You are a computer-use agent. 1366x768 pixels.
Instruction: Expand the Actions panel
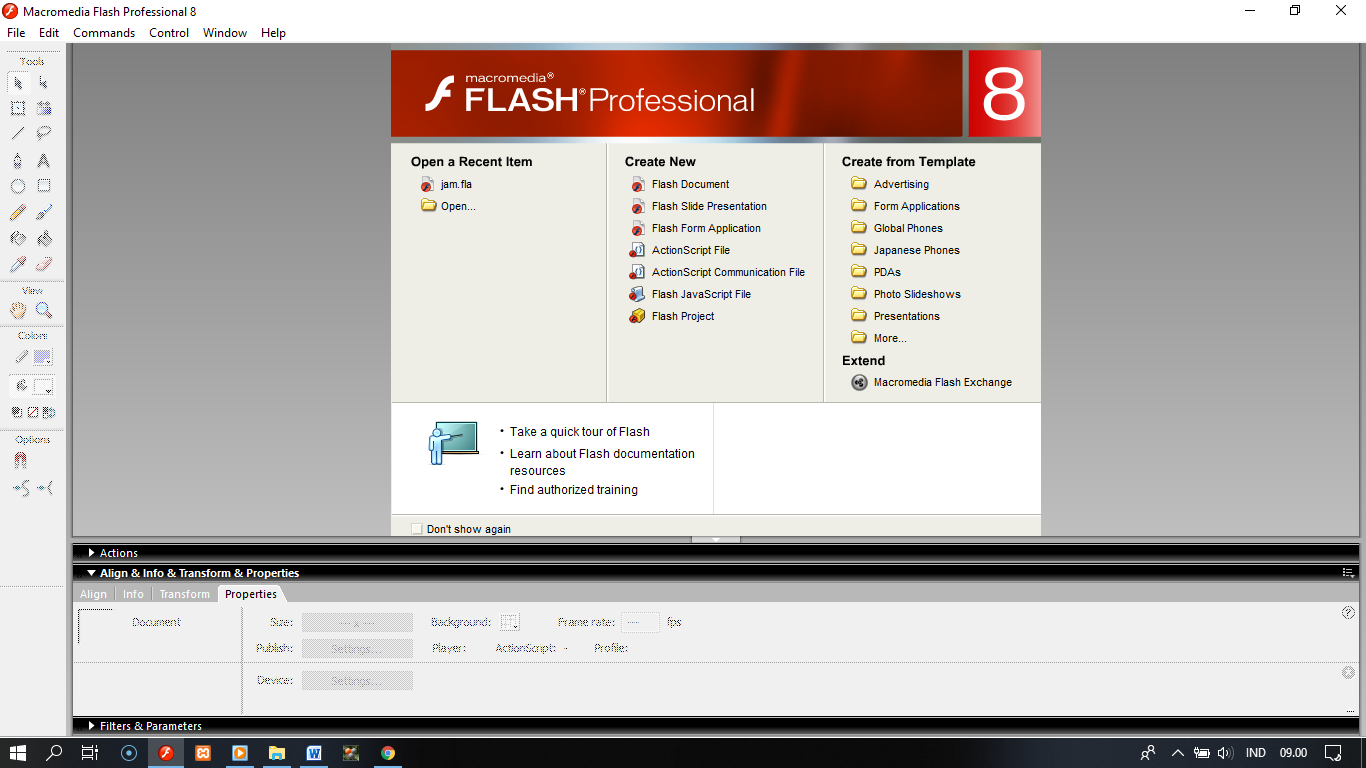tap(92, 553)
